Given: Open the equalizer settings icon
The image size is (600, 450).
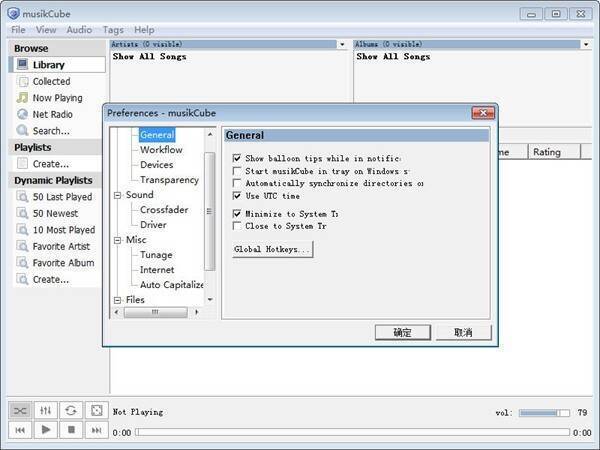Looking at the screenshot, I should coord(45,410).
